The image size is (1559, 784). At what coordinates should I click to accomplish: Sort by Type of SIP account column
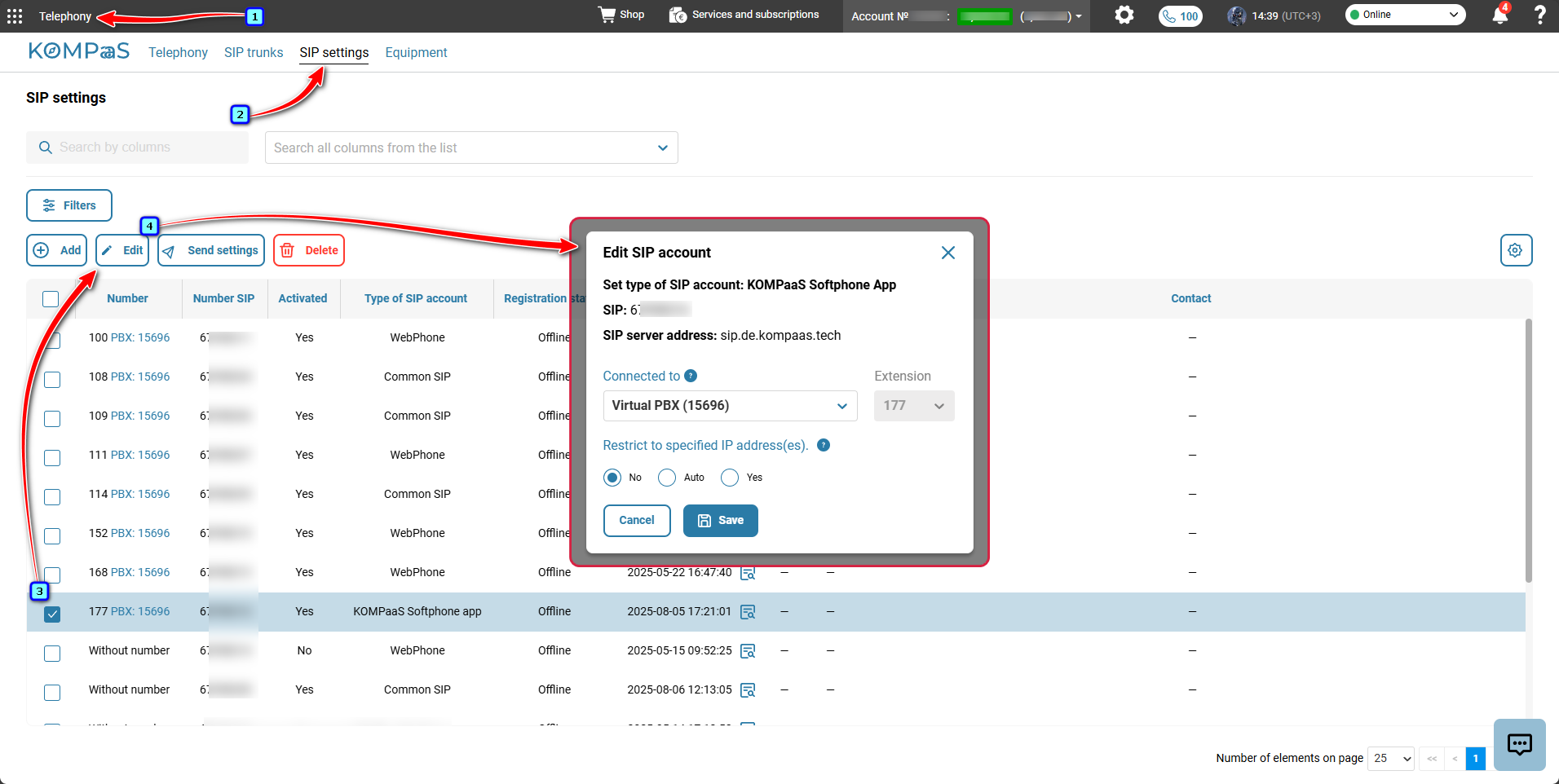coord(416,298)
